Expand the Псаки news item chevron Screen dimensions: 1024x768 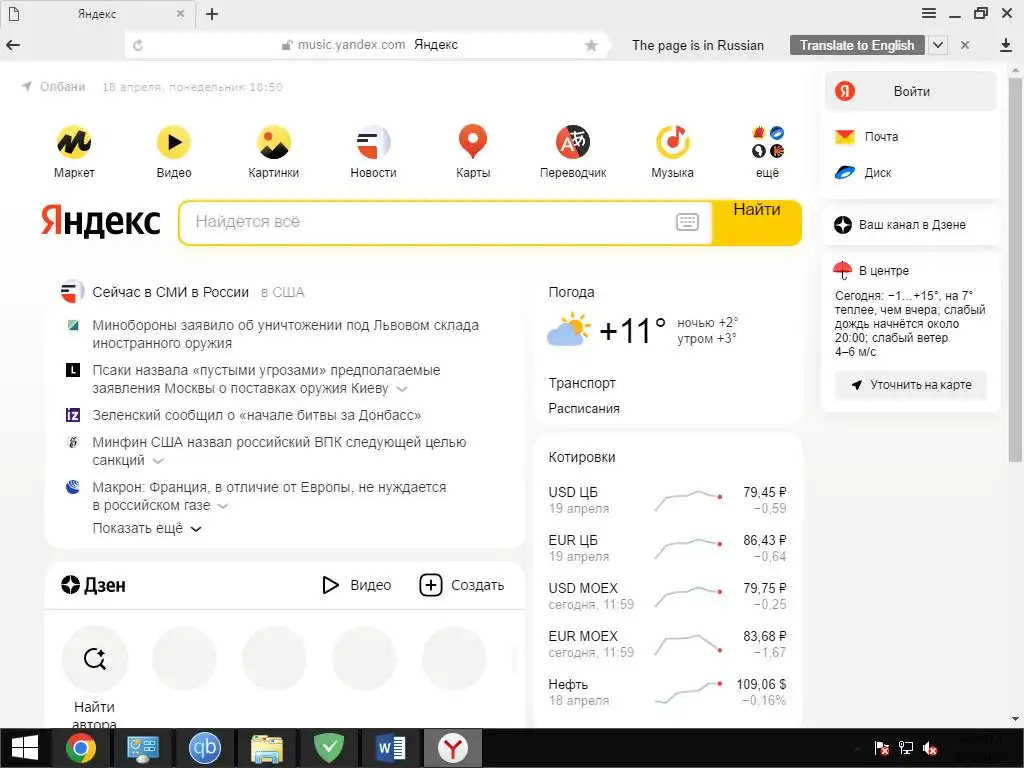coord(402,389)
